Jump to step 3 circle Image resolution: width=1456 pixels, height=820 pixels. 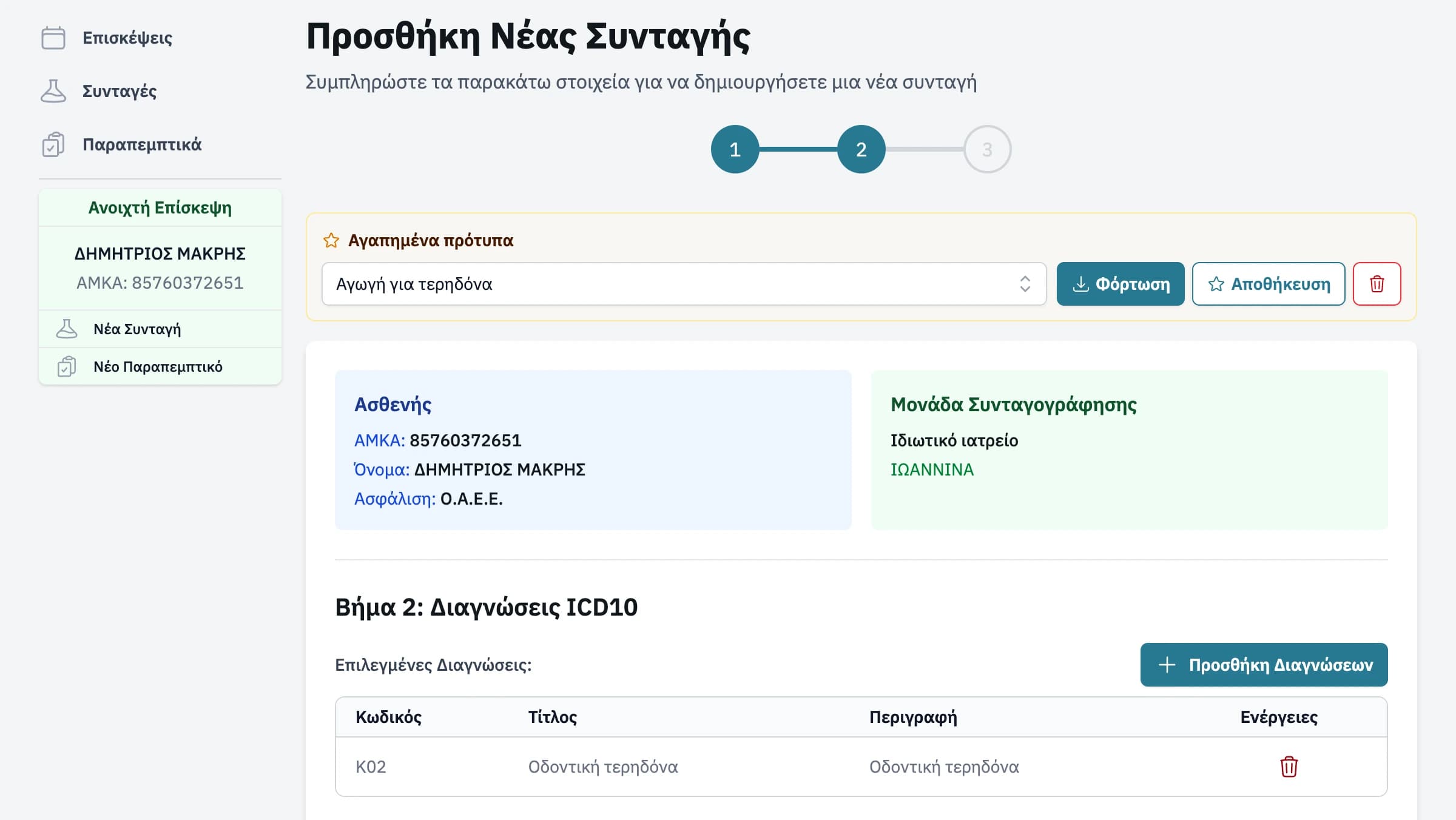[x=987, y=149]
